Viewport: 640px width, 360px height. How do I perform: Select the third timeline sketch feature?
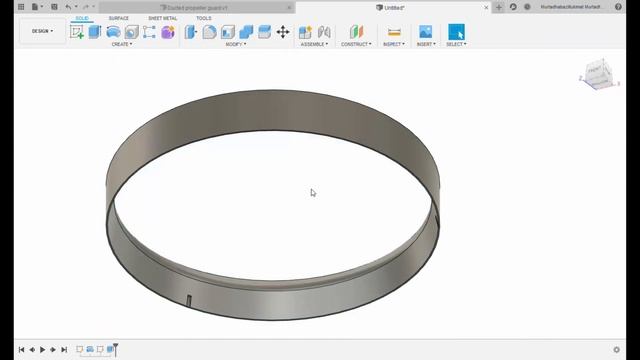click(100, 349)
